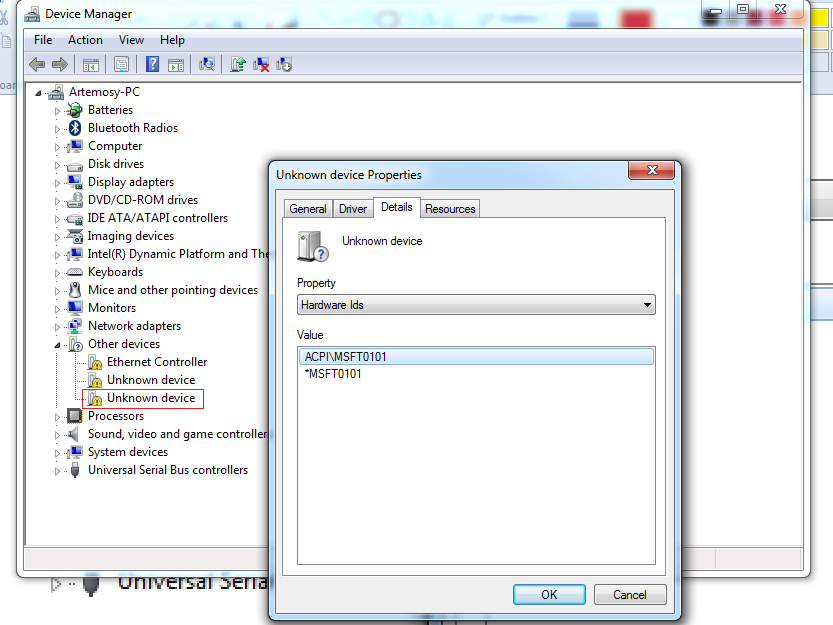This screenshot has height=625, width=833.
Task: Select the Imaging devices icon
Action: coord(75,236)
